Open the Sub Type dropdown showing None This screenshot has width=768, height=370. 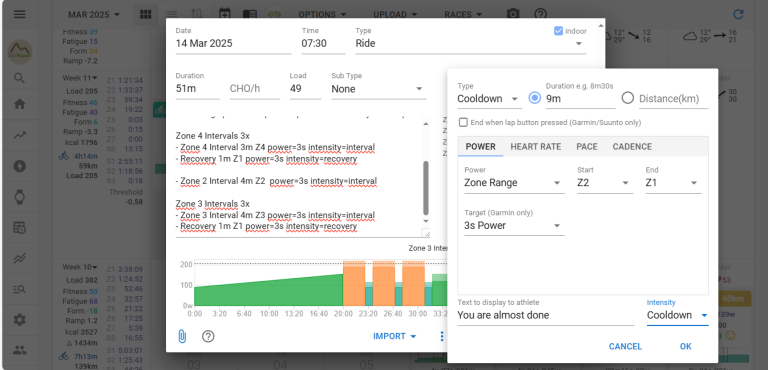(x=379, y=89)
